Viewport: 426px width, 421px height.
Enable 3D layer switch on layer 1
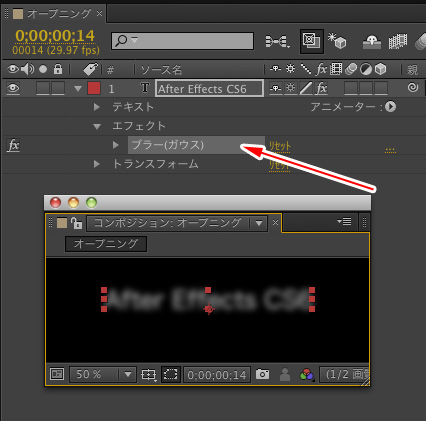pos(381,88)
